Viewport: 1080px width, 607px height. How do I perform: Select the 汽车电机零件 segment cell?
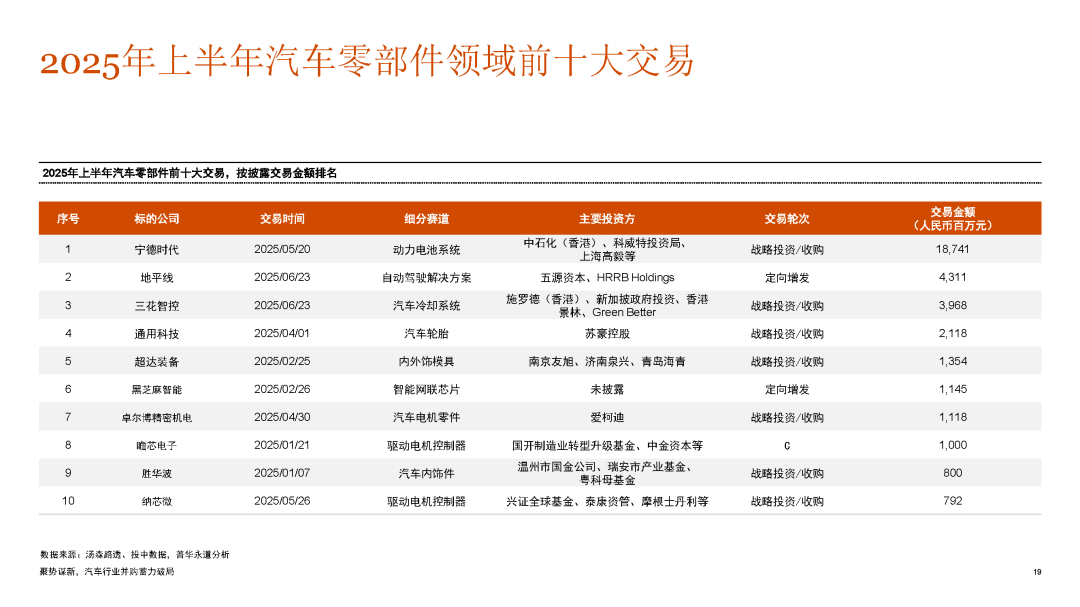pos(426,418)
